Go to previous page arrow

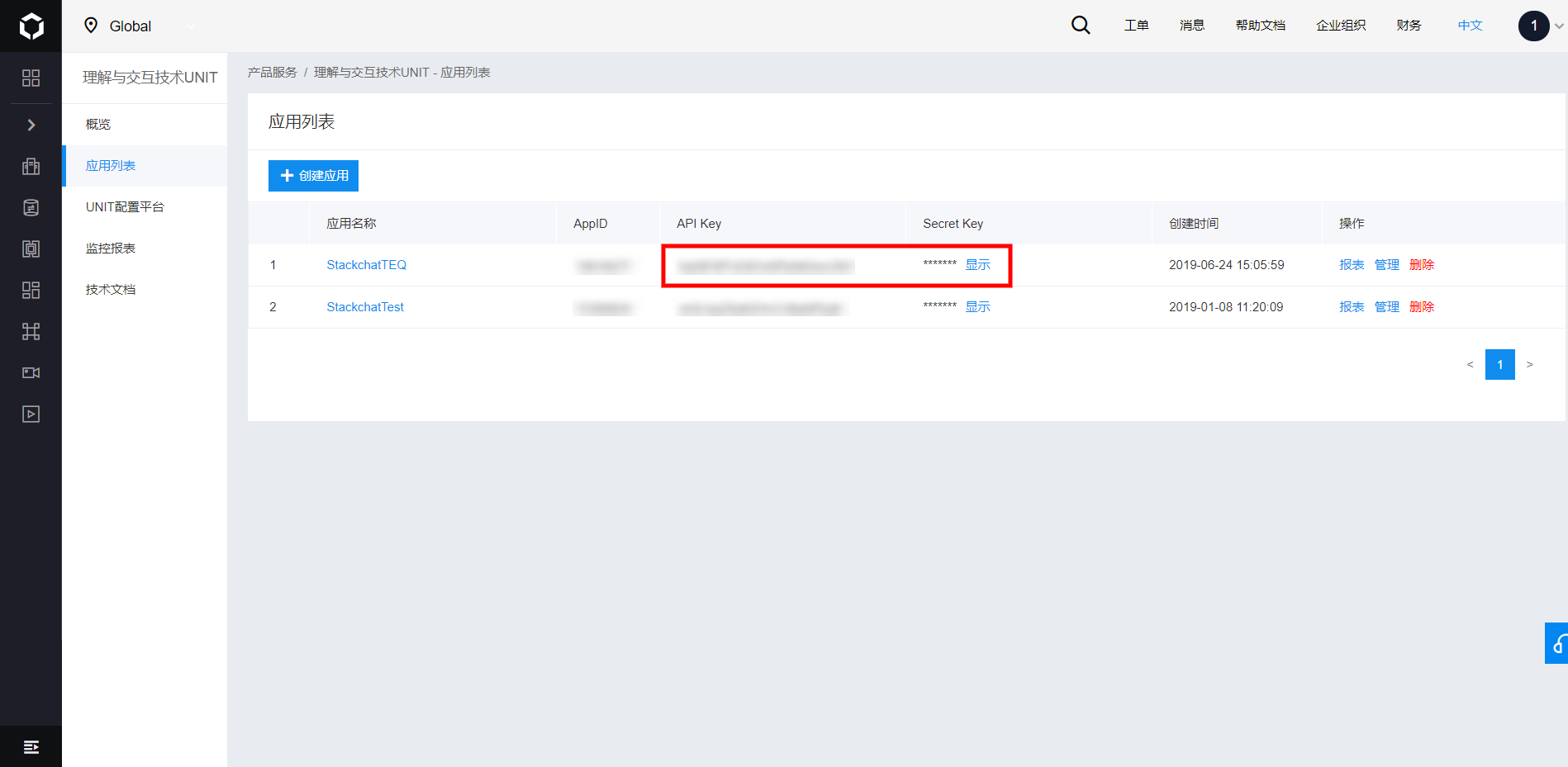(x=1470, y=365)
